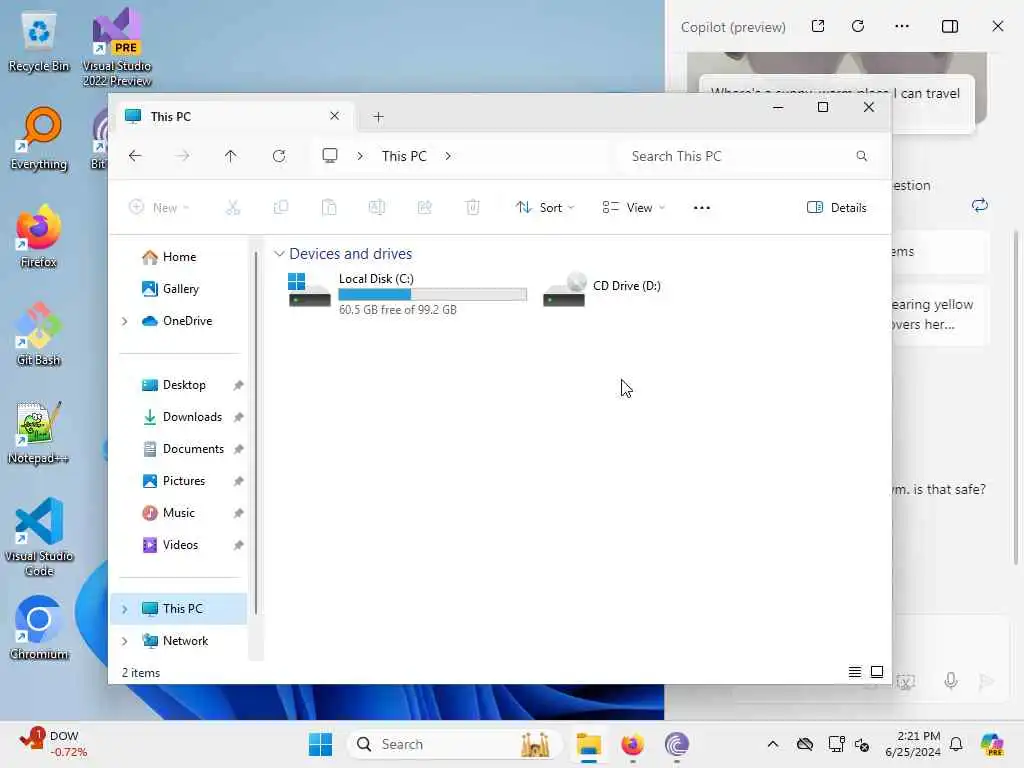Open clock and date on taskbar
This screenshot has height=768, width=1024.
point(913,744)
